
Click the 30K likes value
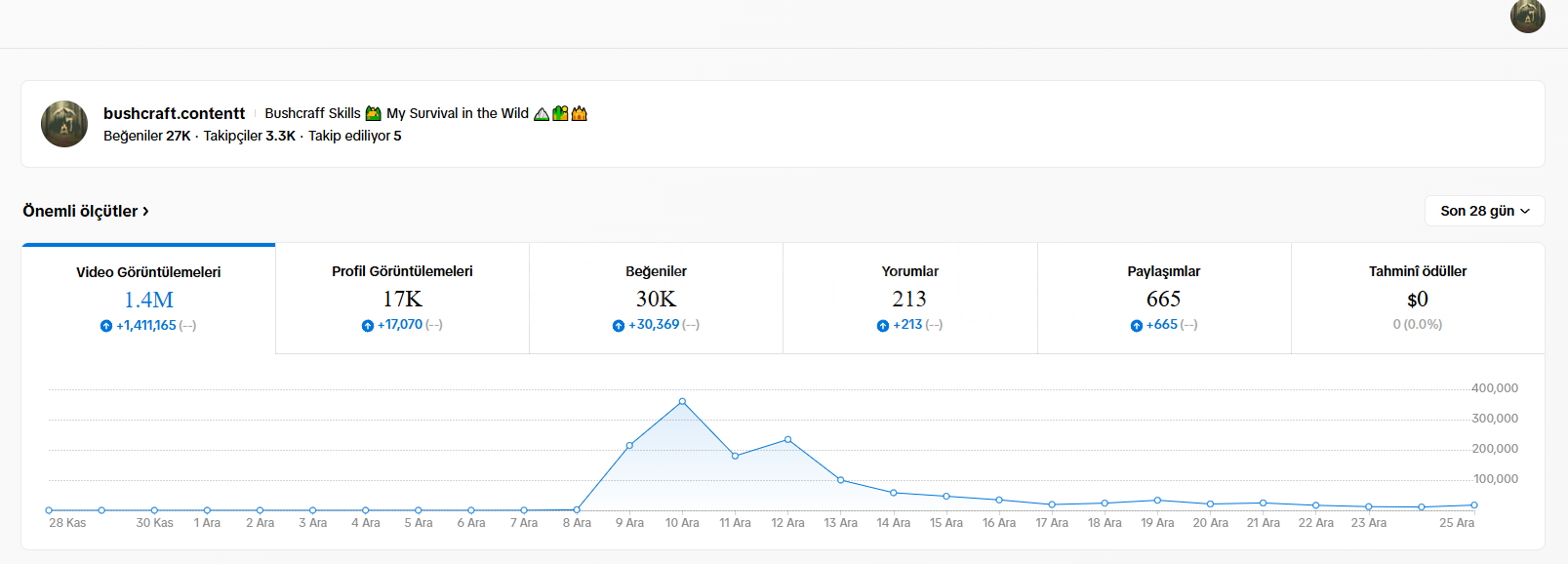click(x=656, y=299)
